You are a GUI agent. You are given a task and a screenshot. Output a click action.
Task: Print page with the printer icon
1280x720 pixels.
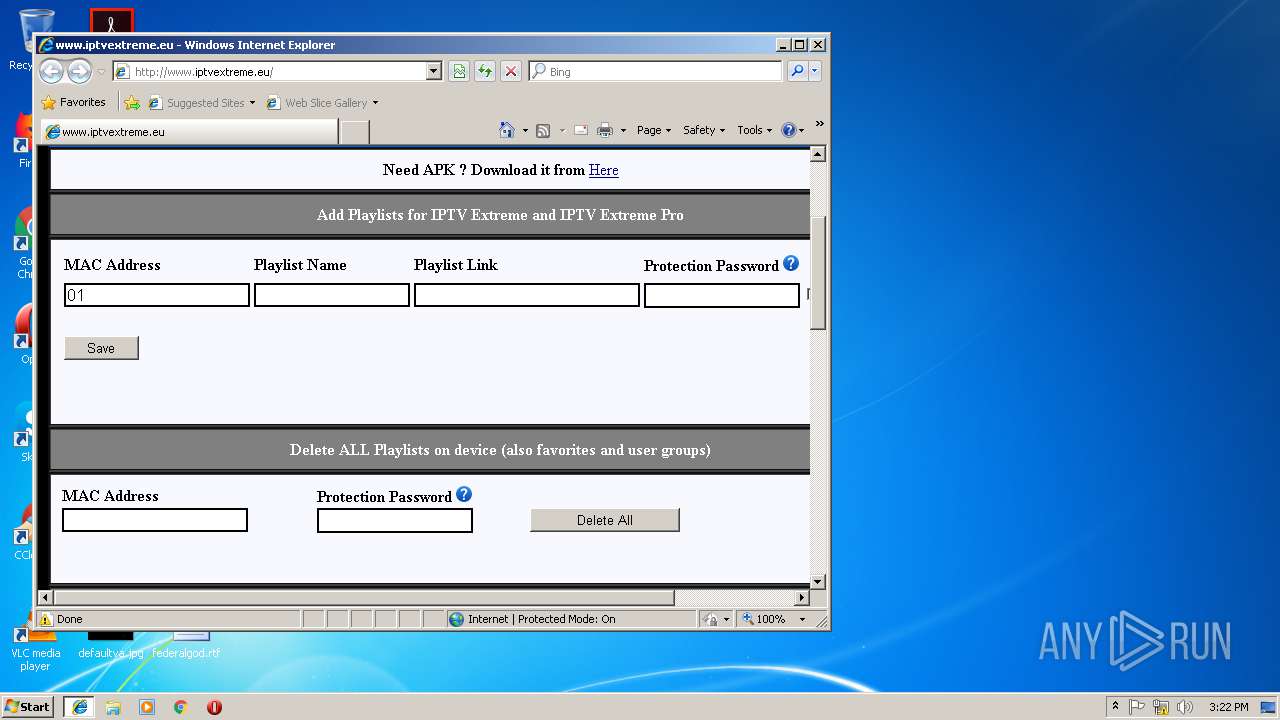pyautogui.click(x=605, y=130)
